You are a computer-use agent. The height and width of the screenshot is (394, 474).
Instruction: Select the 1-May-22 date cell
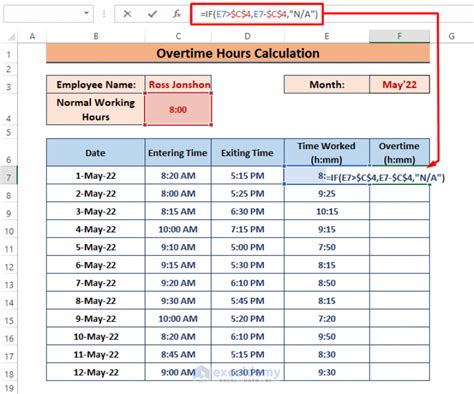point(96,175)
